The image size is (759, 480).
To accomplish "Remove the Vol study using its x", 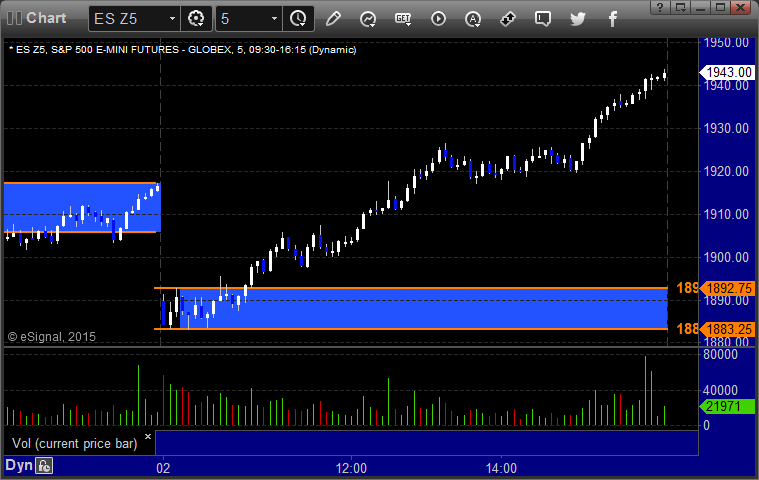I will click(148, 436).
